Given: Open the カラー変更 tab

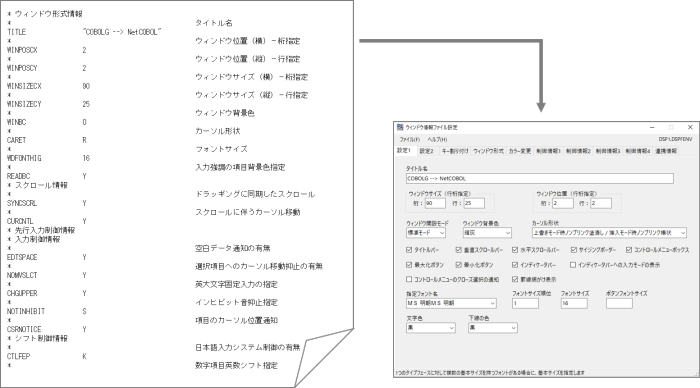Looking at the screenshot, I should coord(520,151).
